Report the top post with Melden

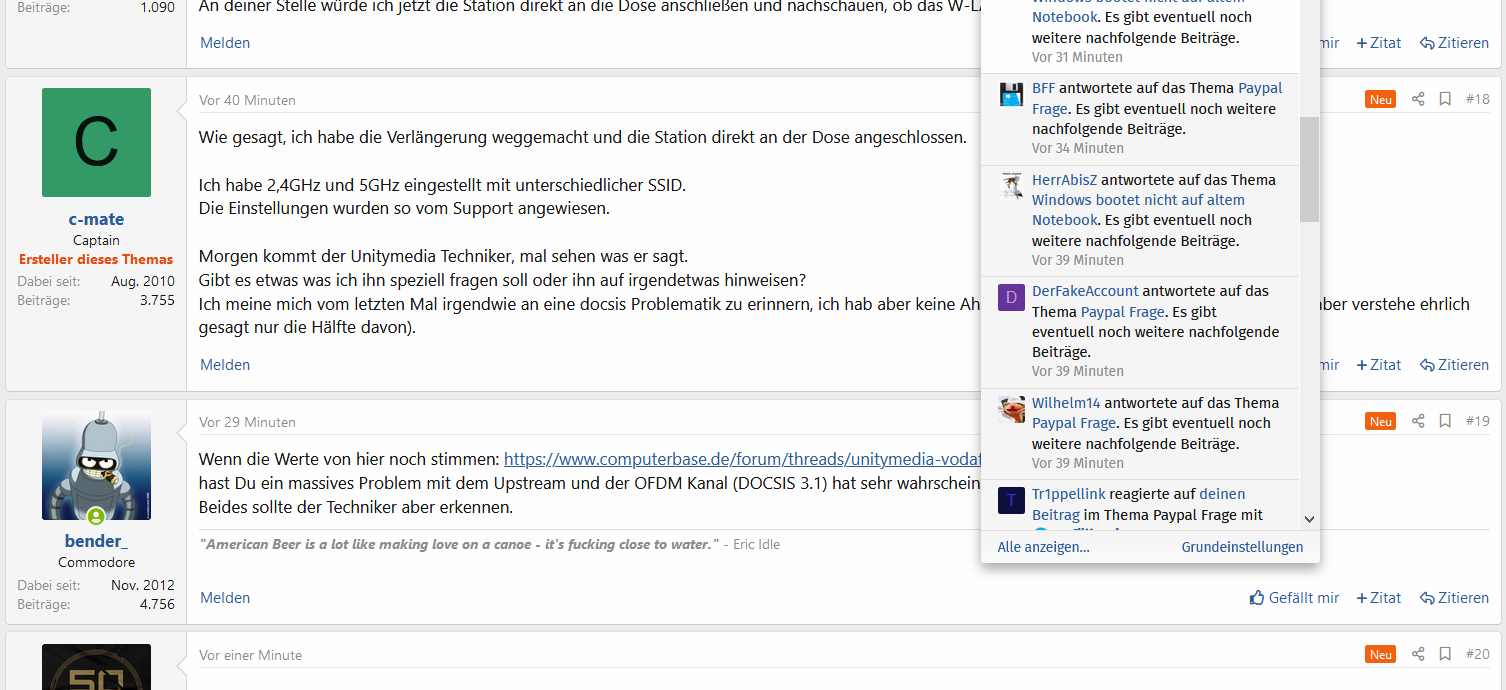click(225, 43)
